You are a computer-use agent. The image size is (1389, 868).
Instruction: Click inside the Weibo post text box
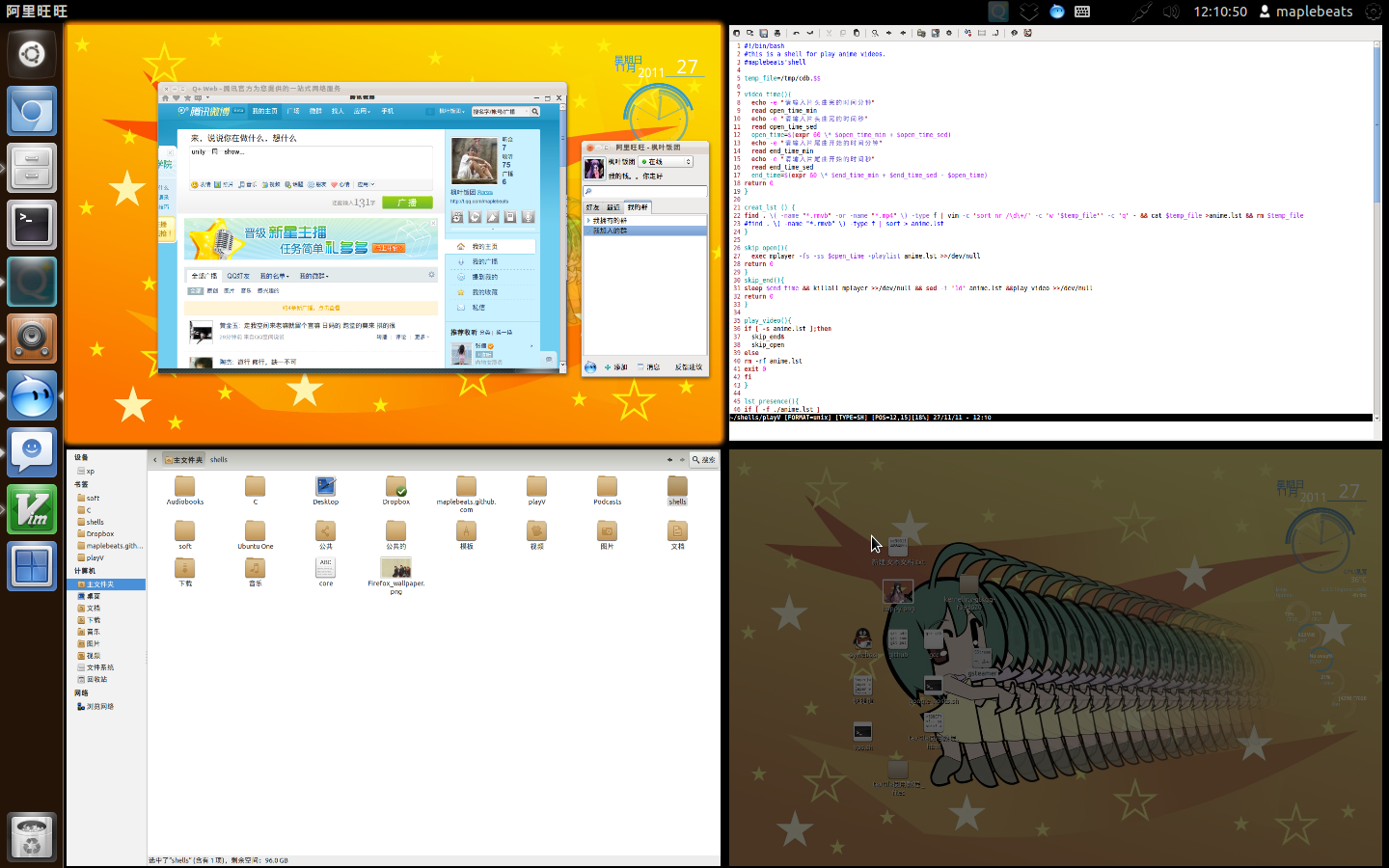(311, 161)
